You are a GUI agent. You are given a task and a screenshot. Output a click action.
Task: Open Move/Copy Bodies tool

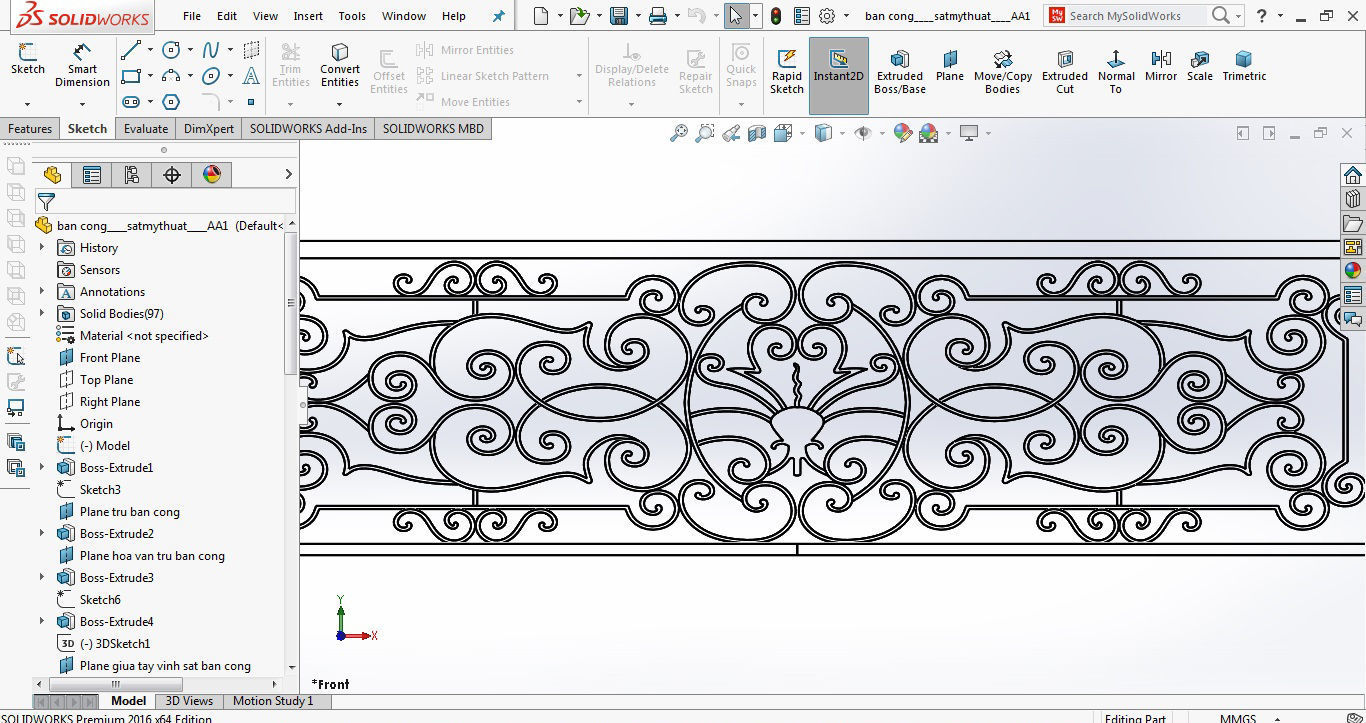pos(1003,70)
